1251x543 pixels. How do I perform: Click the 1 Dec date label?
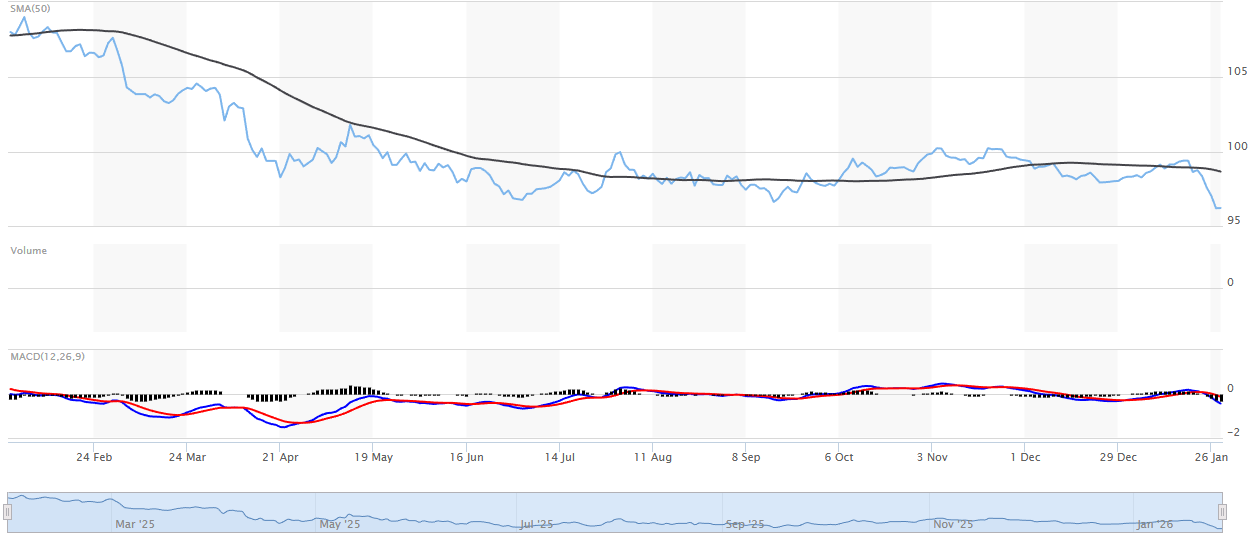click(1025, 457)
